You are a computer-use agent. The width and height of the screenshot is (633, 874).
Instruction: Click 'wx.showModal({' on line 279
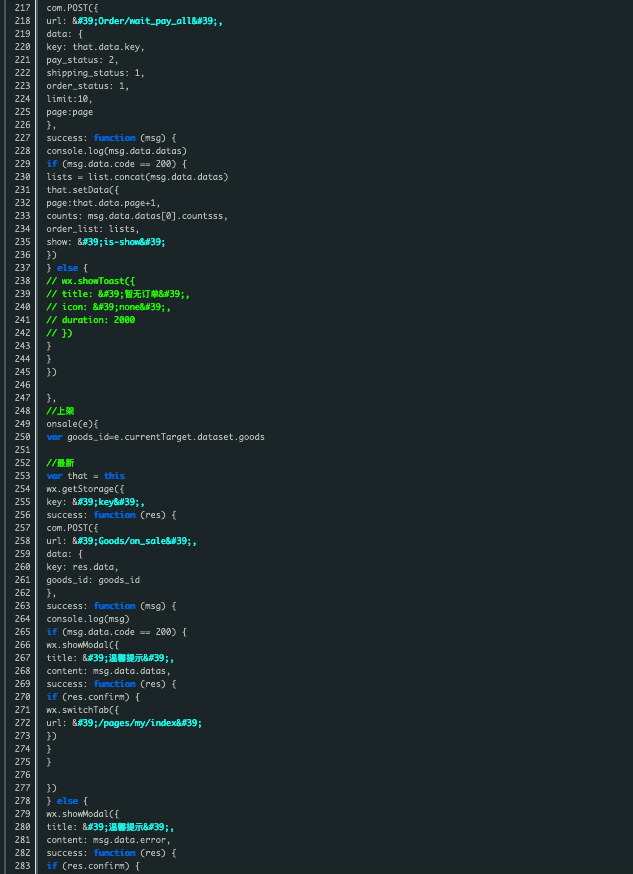tap(82, 814)
